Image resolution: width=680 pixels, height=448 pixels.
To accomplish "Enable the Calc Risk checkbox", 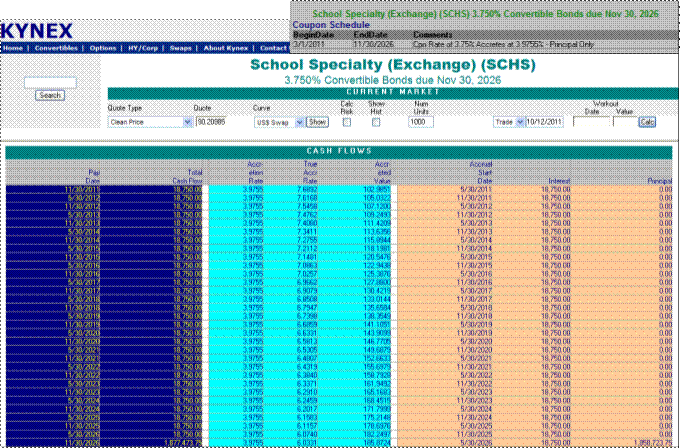I will [x=347, y=122].
